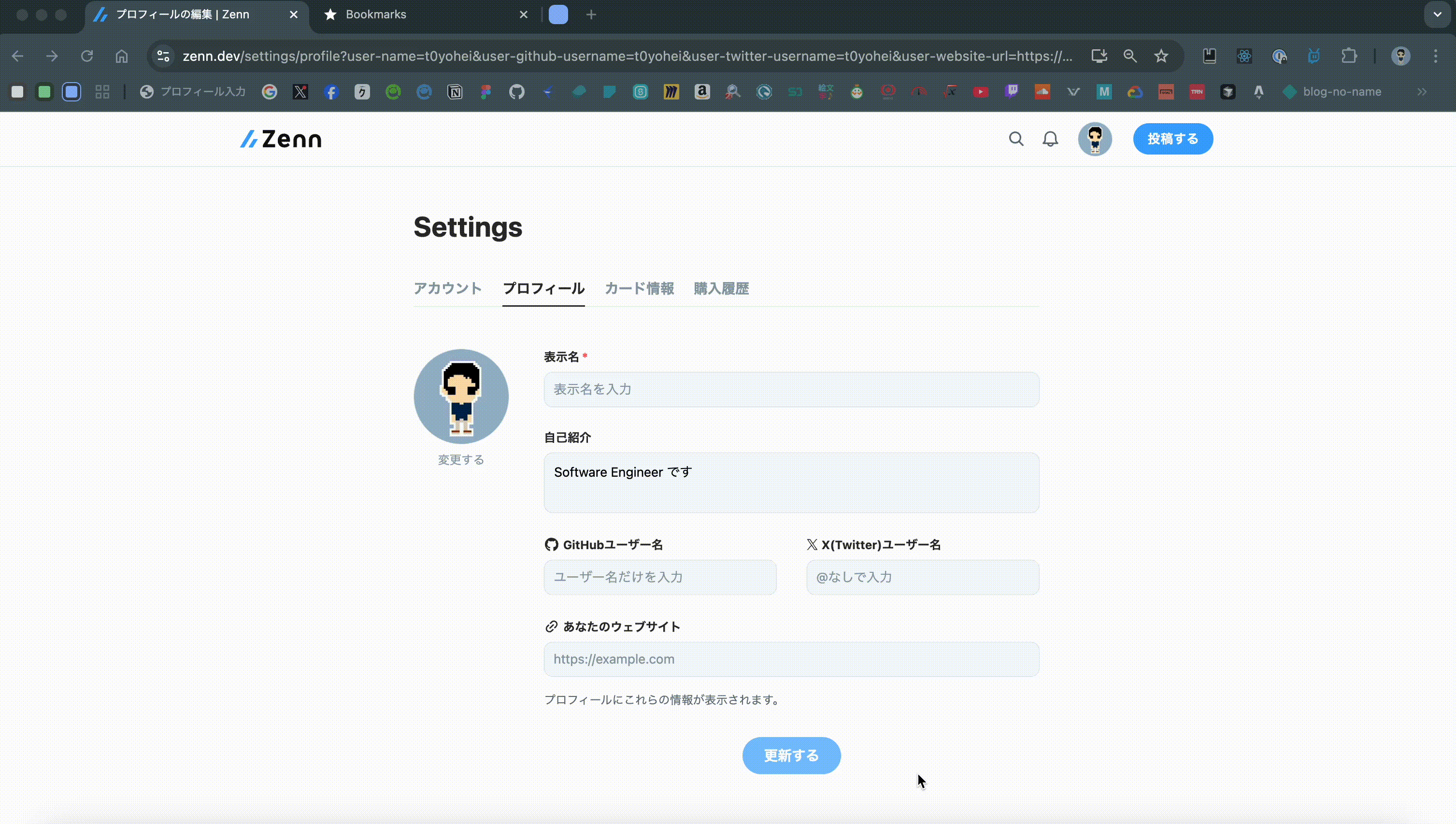Screen dimensions: 1456x824
Task: Open the Facebook bookmark
Action: [331, 92]
